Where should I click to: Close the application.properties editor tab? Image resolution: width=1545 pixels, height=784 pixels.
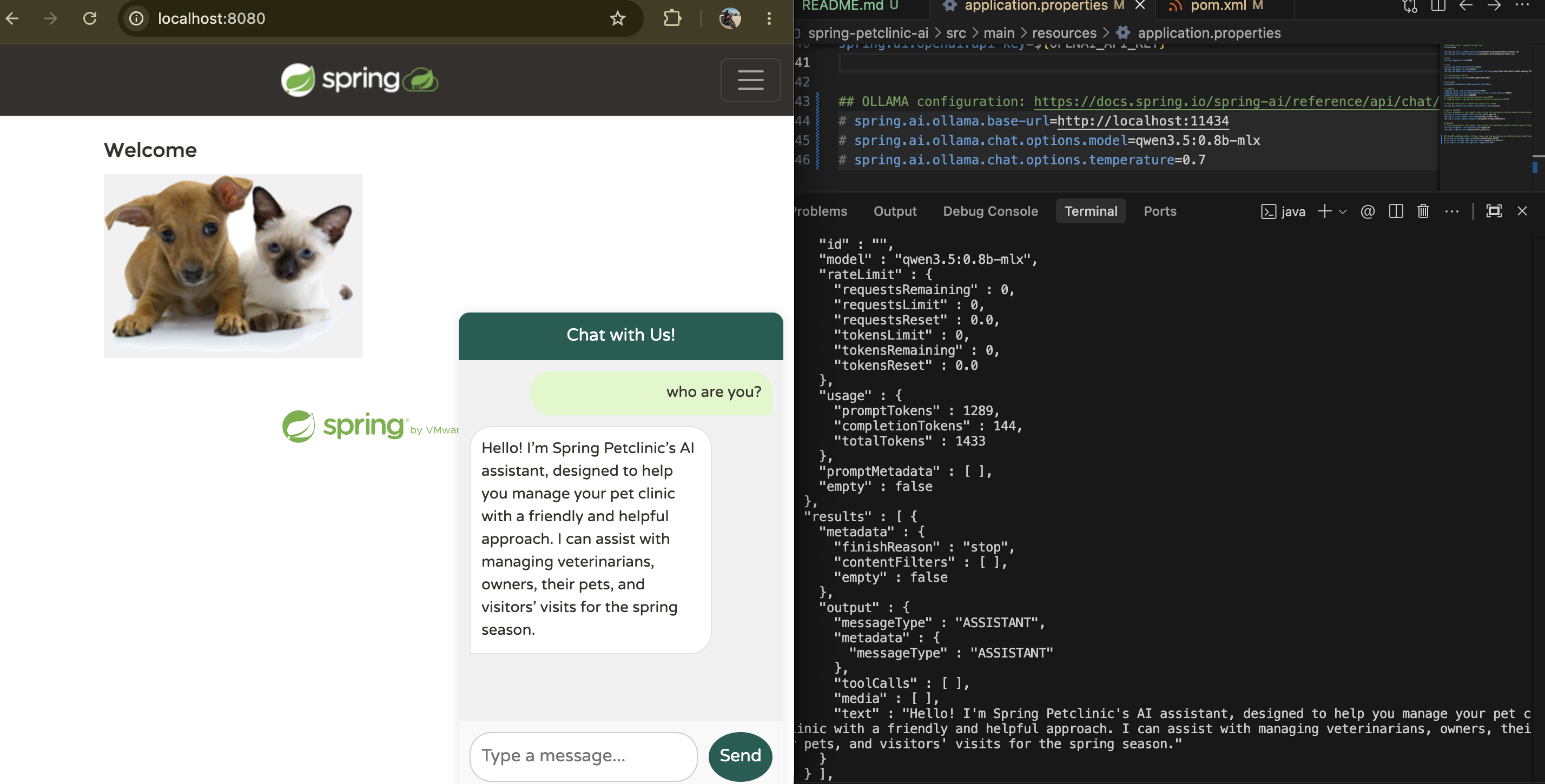tap(1140, 5)
